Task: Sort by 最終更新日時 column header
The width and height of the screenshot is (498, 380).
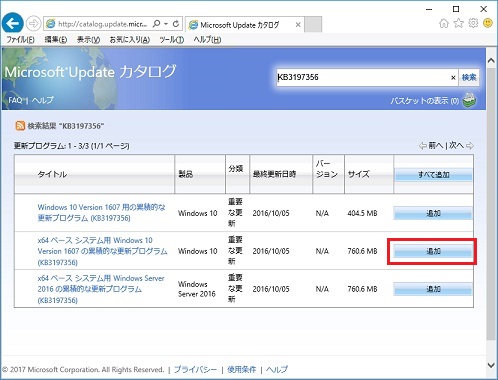Action: click(274, 174)
